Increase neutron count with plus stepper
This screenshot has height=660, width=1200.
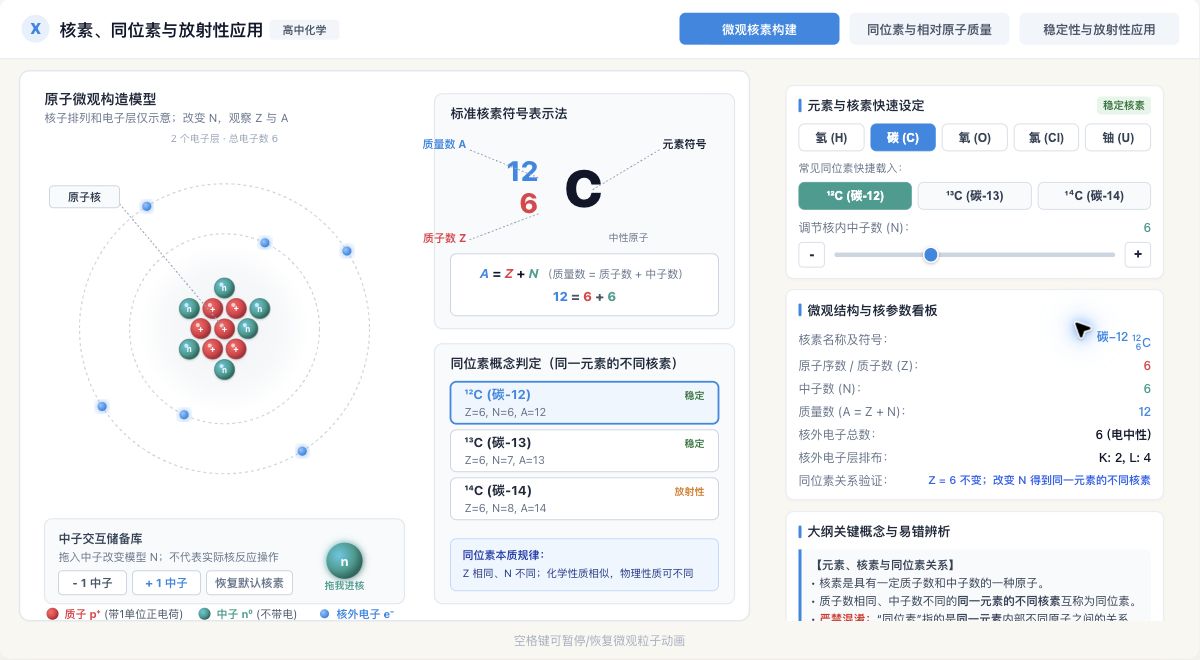tap(1137, 254)
